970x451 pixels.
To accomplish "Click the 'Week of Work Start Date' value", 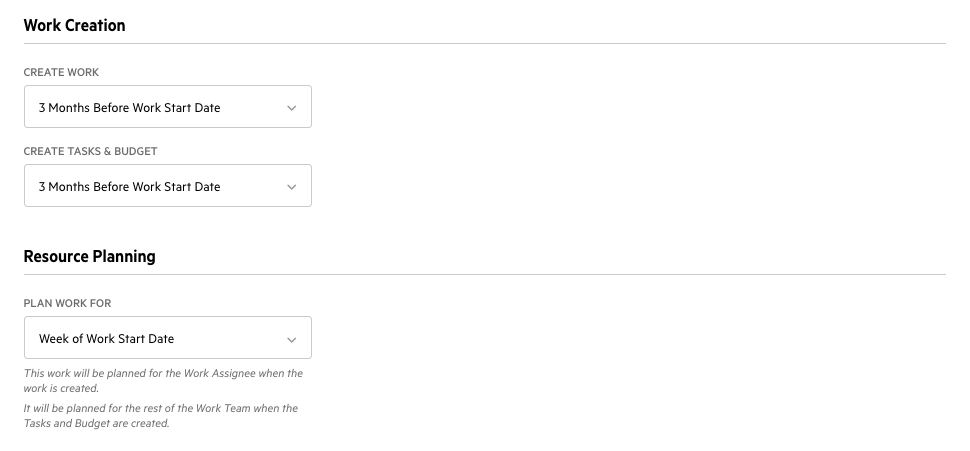I will (106, 338).
